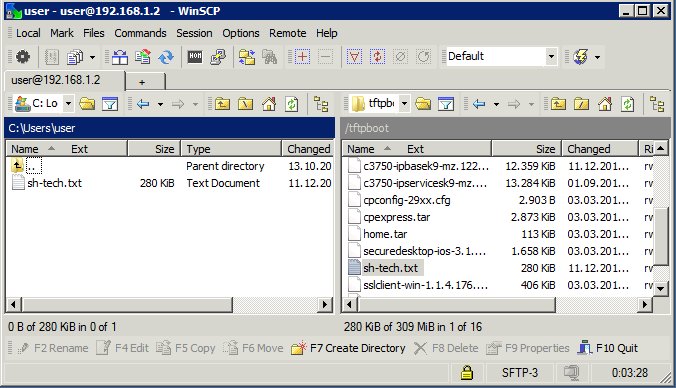The width and height of the screenshot is (676, 388).
Task: Open the Files menu
Action: (x=94, y=33)
